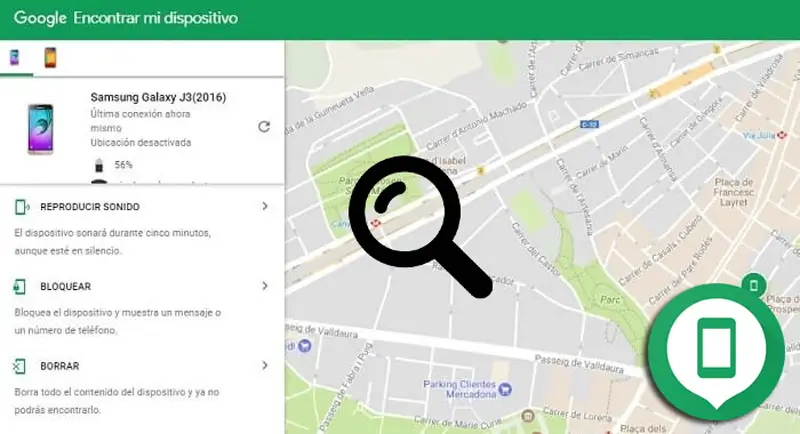
Task: Open Google Encontrar mi dispositivo header title
Action: [x=126, y=18]
